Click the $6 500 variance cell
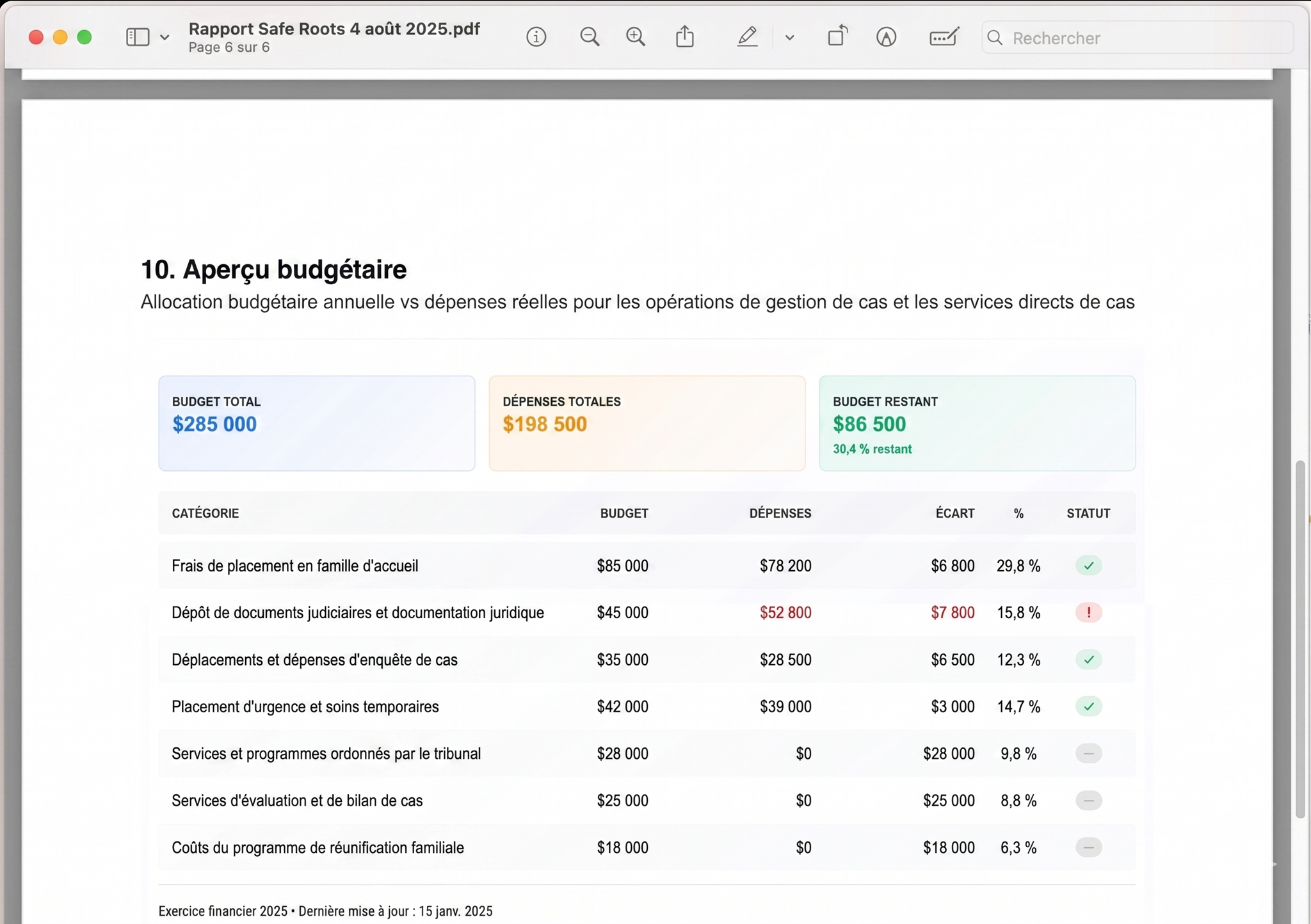Image resolution: width=1311 pixels, height=924 pixels. (953, 660)
